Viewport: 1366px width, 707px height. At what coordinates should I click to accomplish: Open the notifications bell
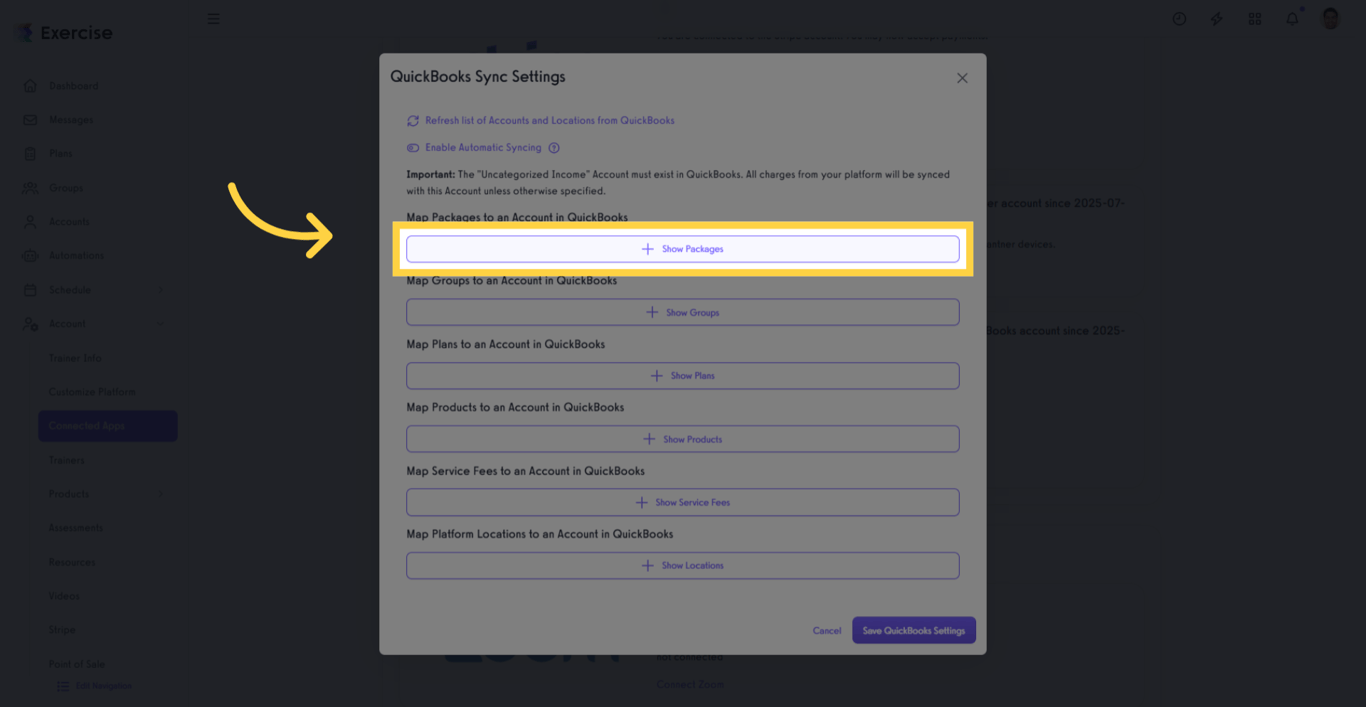click(x=1292, y=19)
